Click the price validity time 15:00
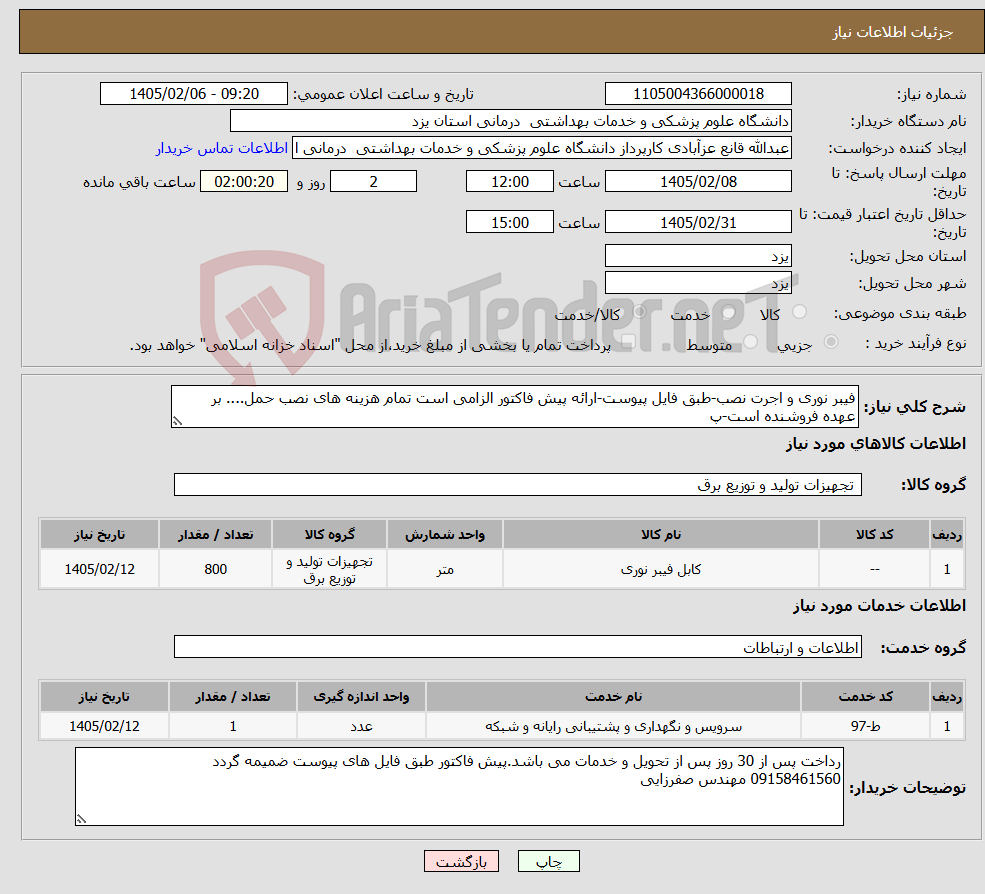985x894 pixels. coord(509,222)
